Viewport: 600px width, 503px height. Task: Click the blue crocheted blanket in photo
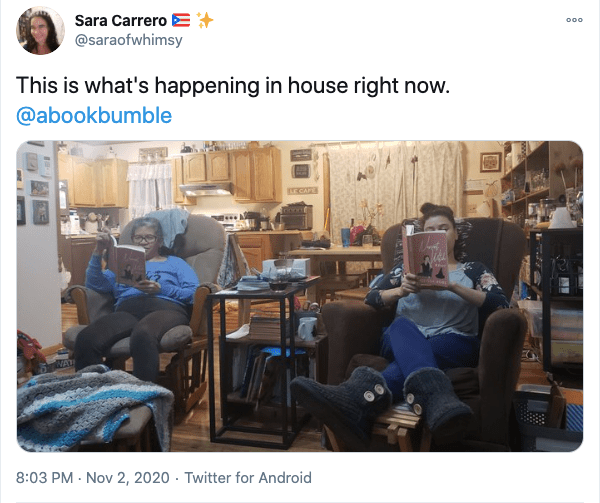tap(92, 407)
